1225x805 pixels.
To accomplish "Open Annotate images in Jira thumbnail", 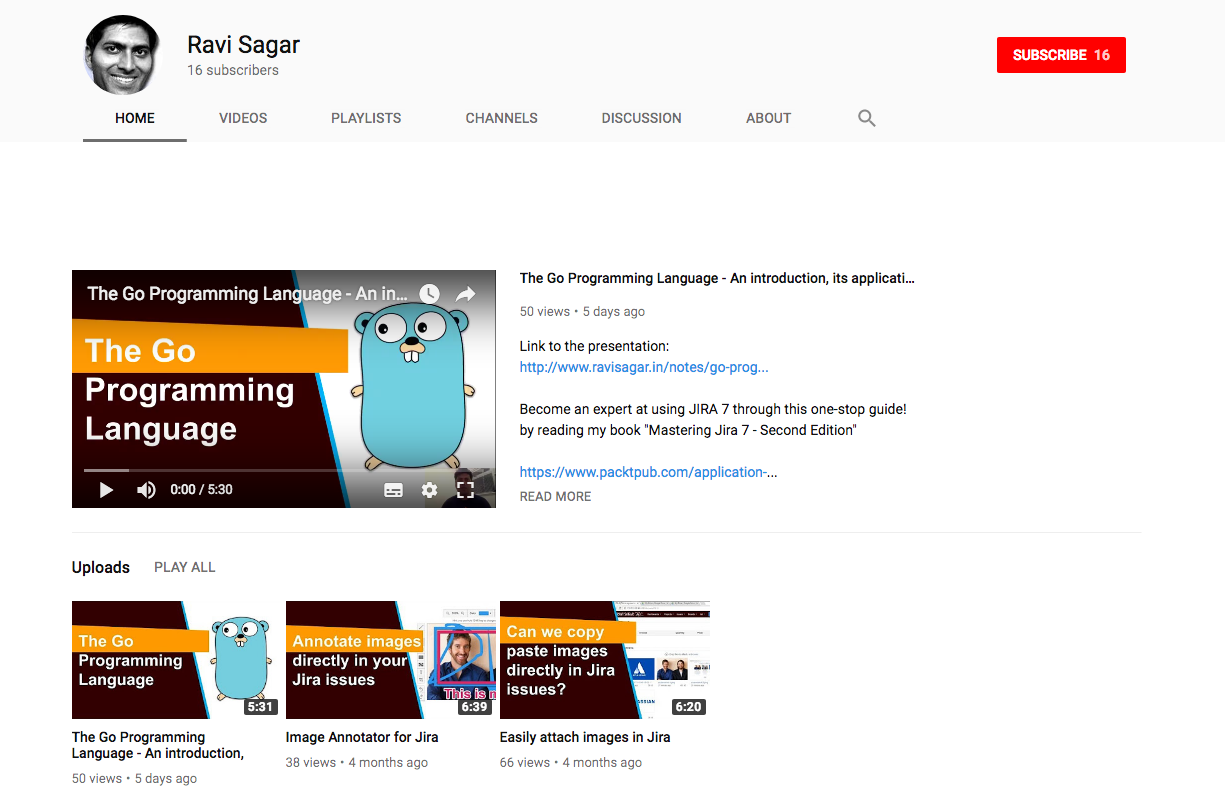I will (390, 660).
